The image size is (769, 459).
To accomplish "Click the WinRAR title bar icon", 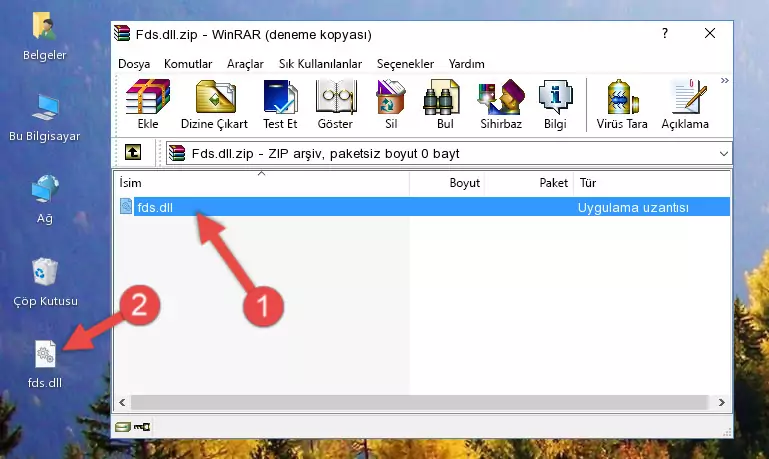I will (x=122, y=33).
